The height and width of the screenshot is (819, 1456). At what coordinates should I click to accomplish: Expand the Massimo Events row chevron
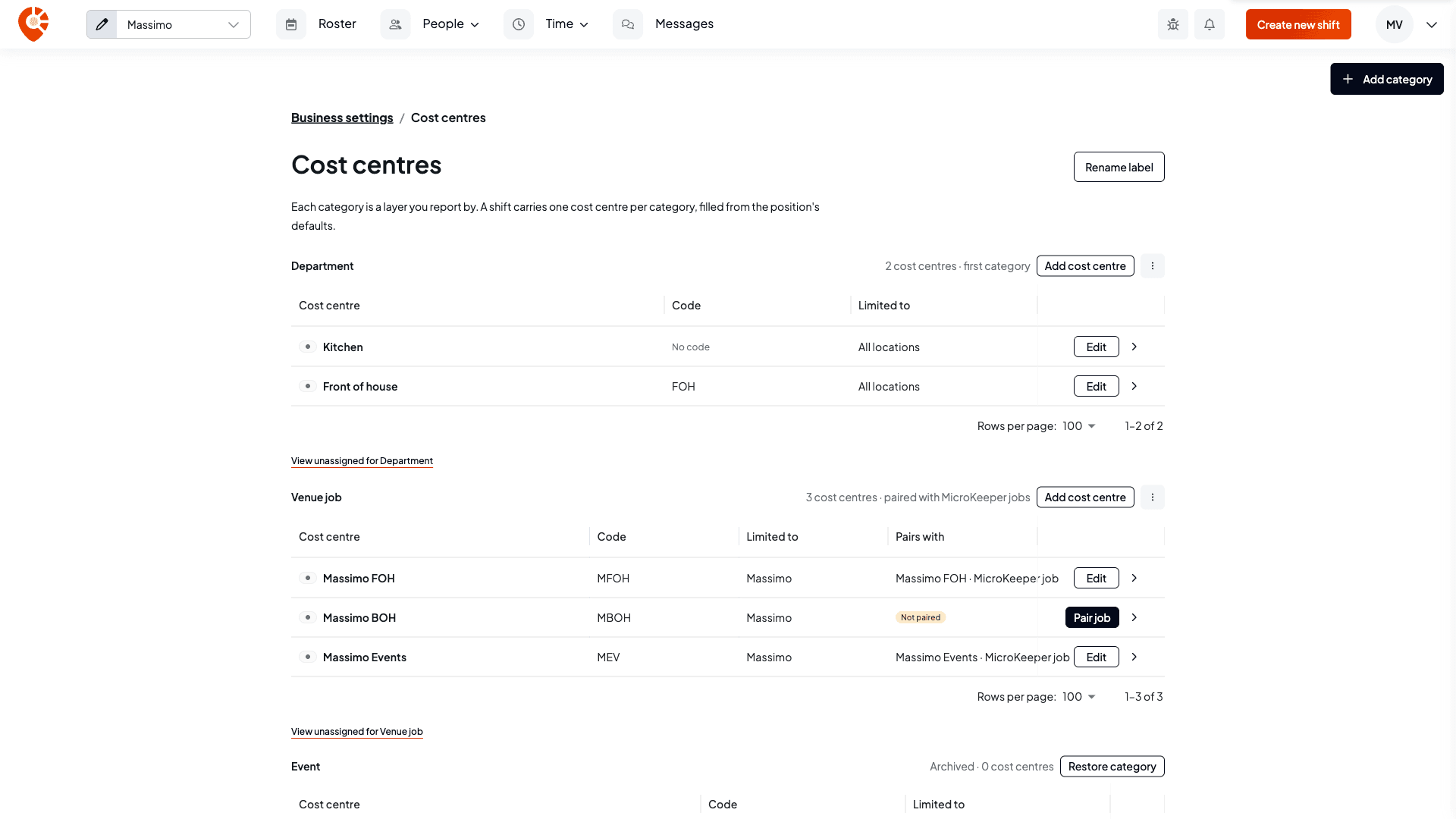tap(1134, 657)
